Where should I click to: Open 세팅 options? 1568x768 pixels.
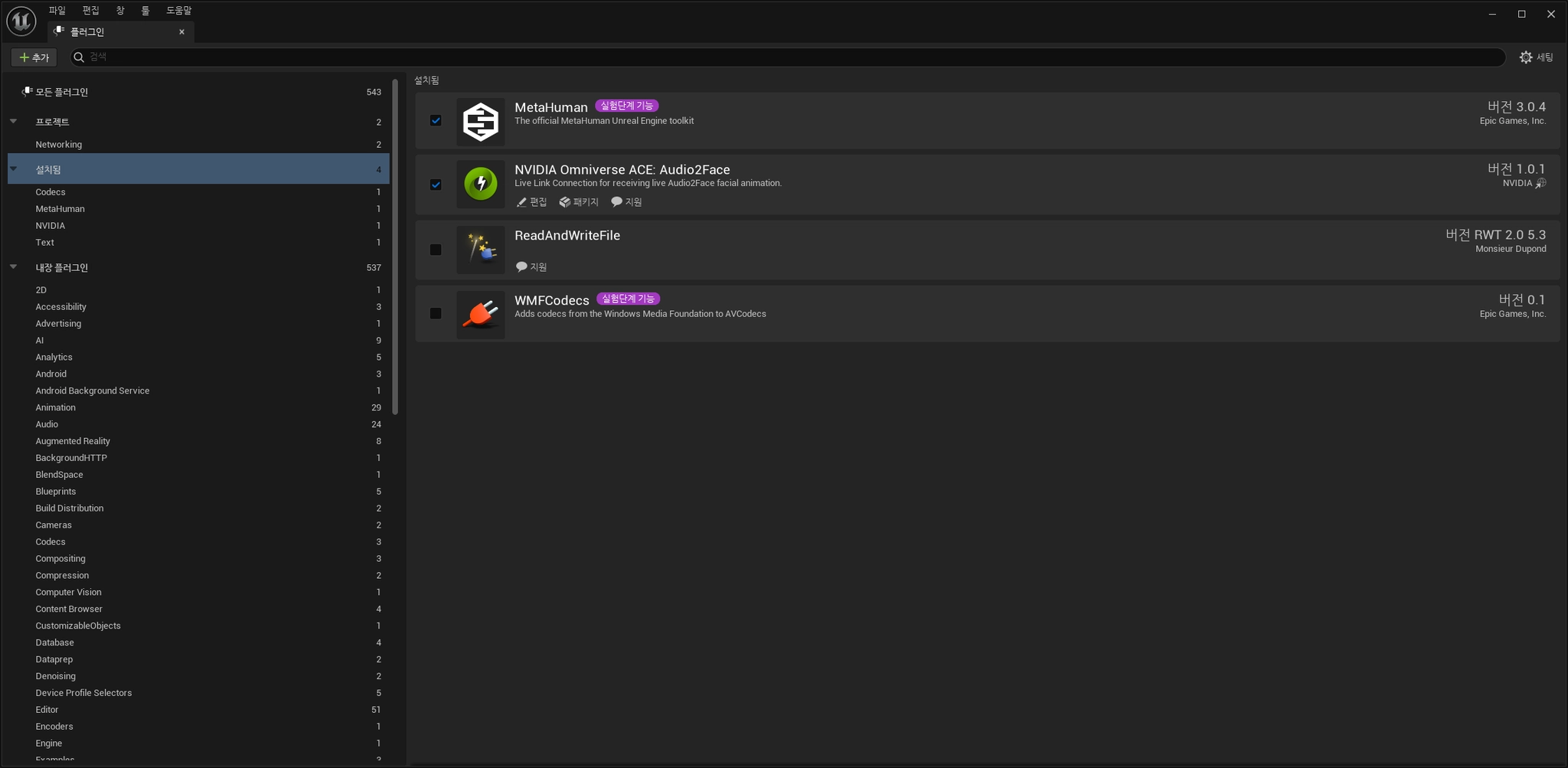point(1537,57)
